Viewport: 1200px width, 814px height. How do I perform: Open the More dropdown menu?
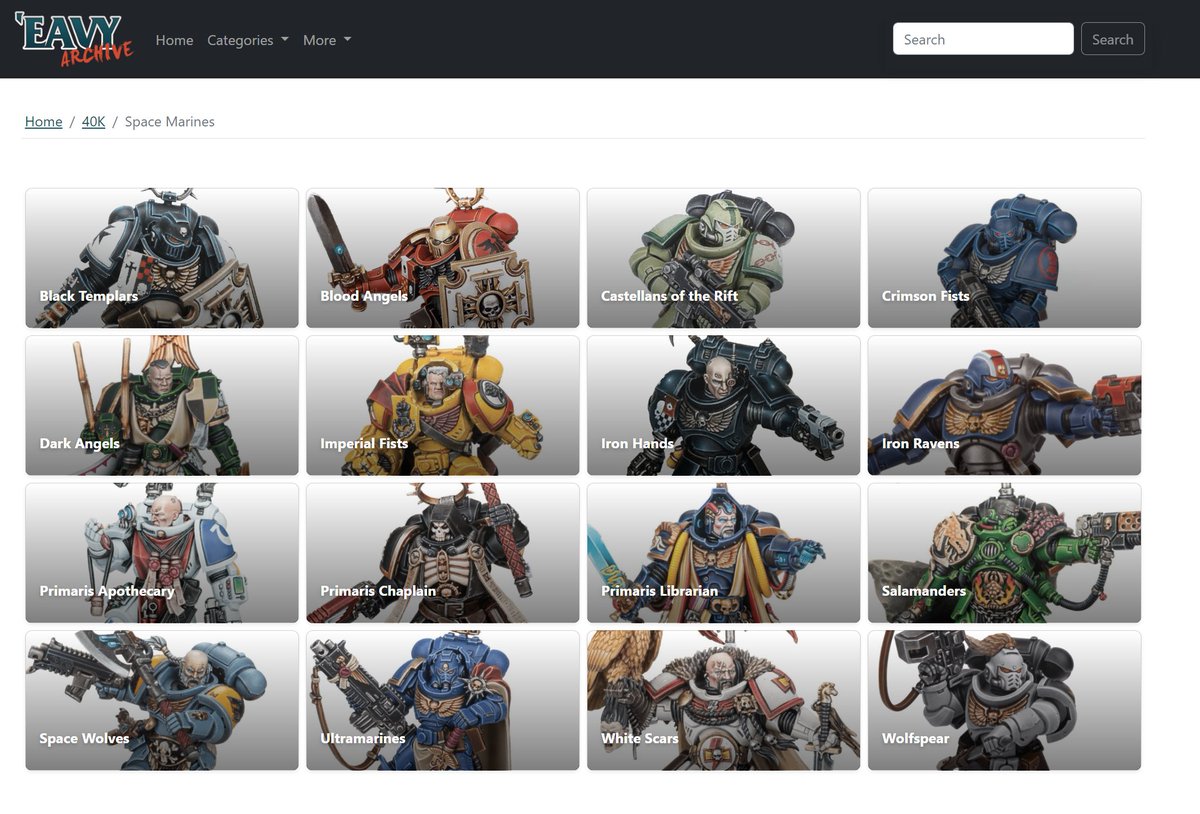[327, 40]
